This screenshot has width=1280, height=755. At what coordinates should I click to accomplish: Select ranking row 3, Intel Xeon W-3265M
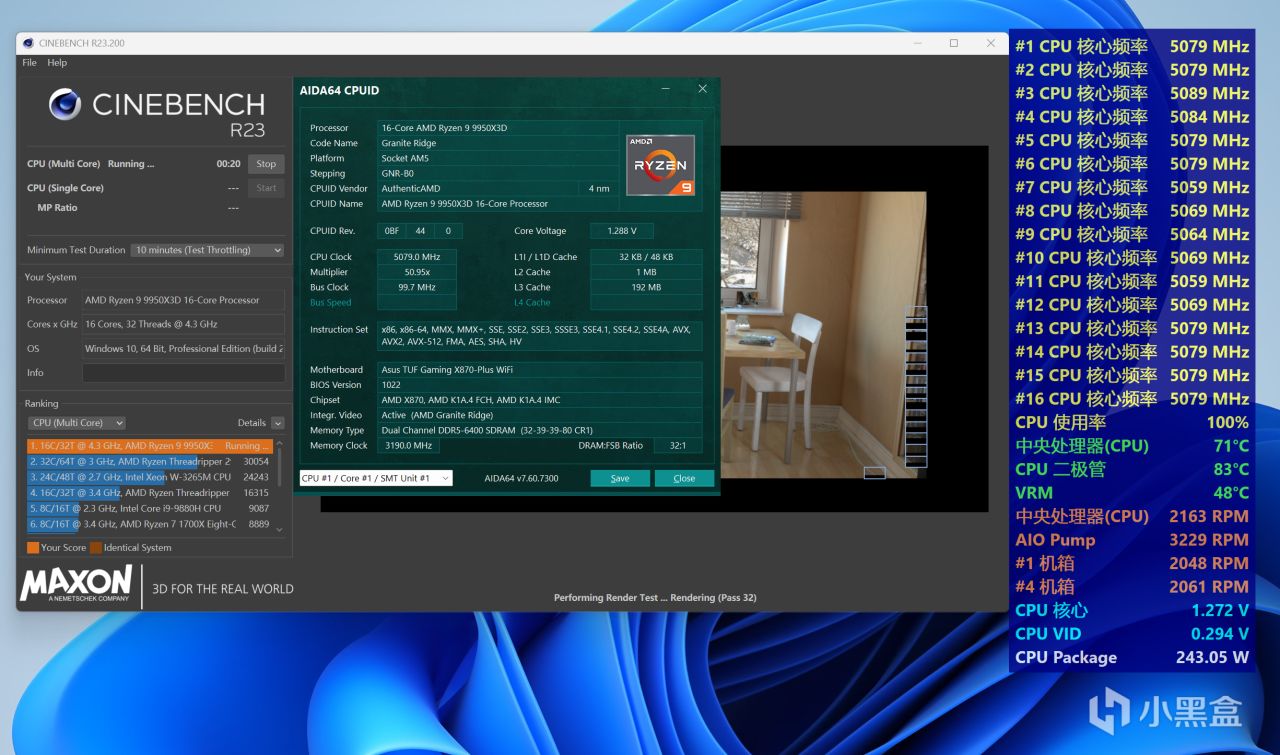150,477
